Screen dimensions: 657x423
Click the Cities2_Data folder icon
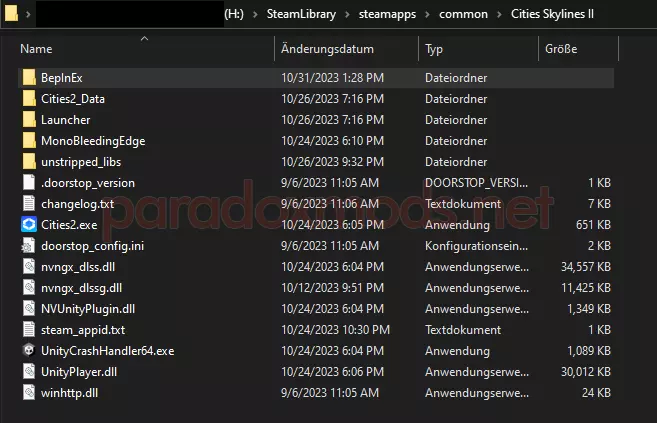click(29, 99)
